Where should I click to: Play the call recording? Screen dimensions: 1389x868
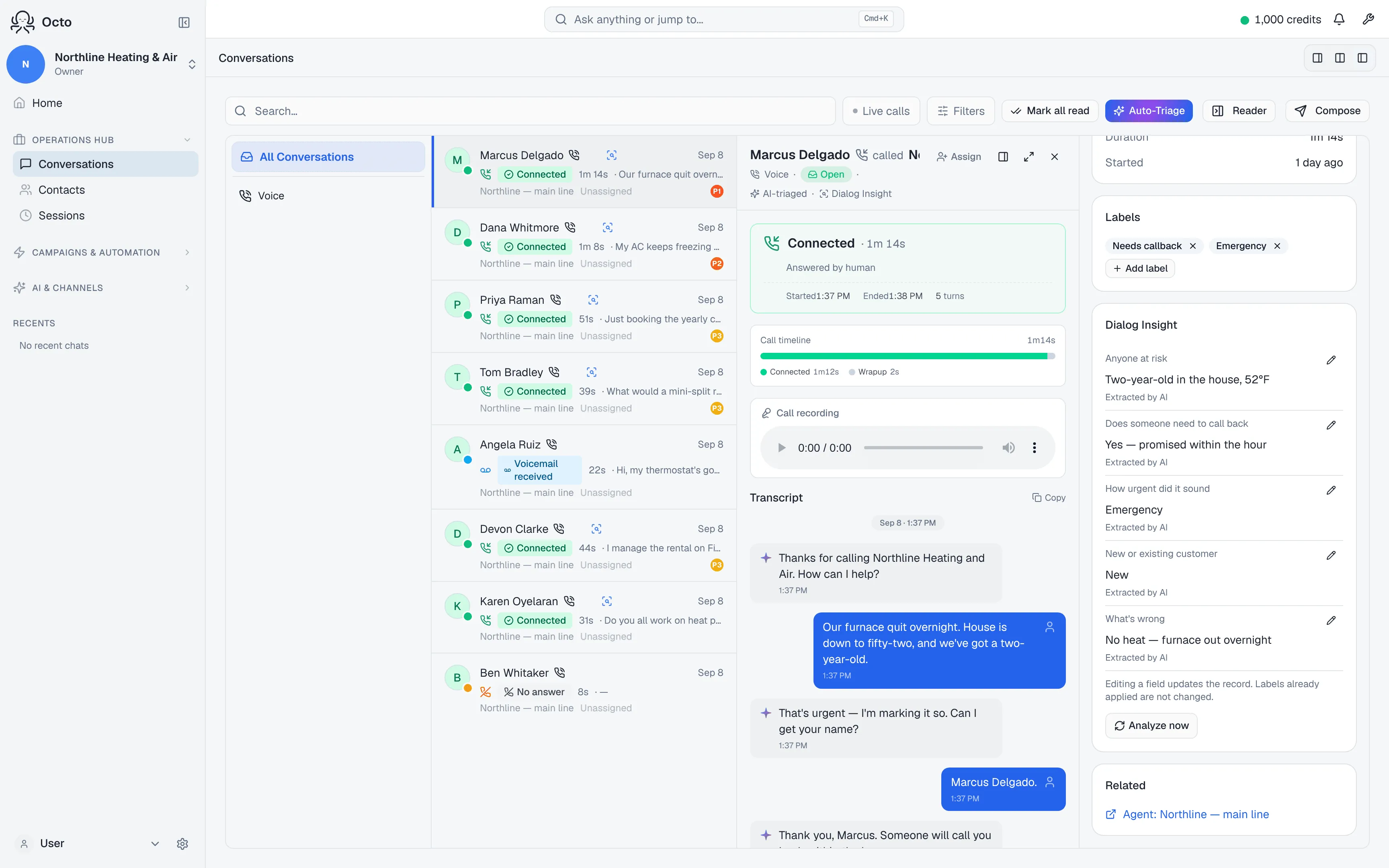pos(781,448)
